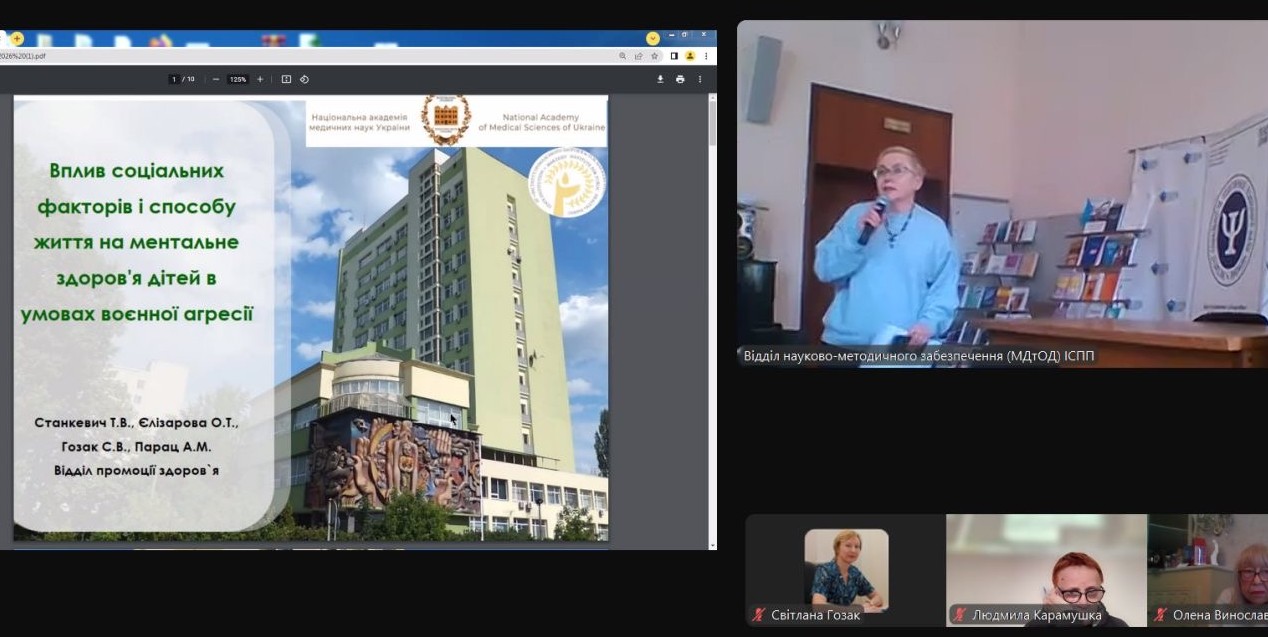Click the share icon in address bar
This screenshot has width=1268, height=637.
coord(638,56)
